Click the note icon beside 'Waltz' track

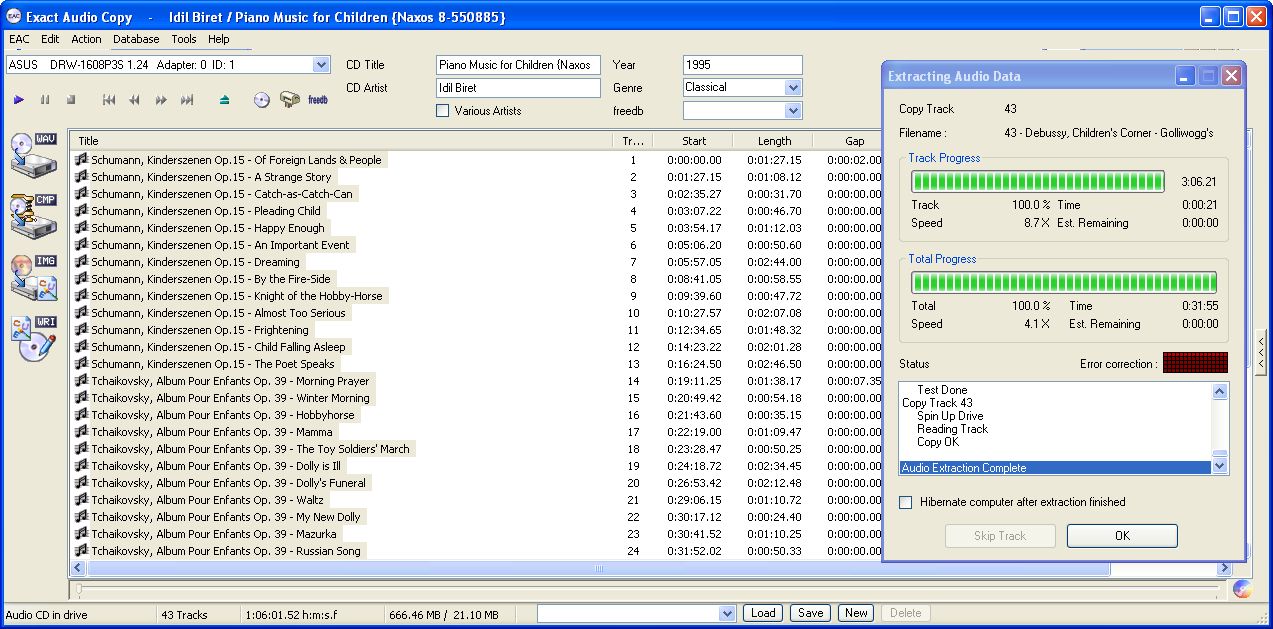tap(82, 500)
